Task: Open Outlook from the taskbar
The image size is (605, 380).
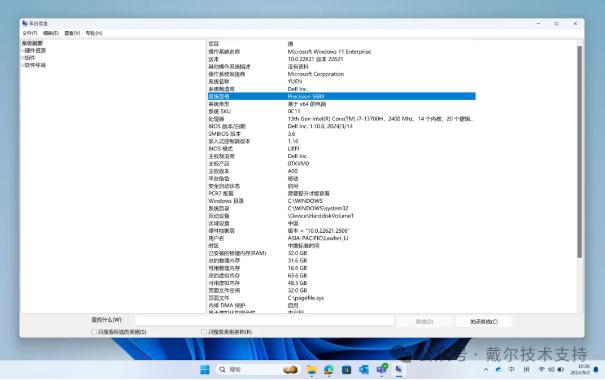Action: 363,370
